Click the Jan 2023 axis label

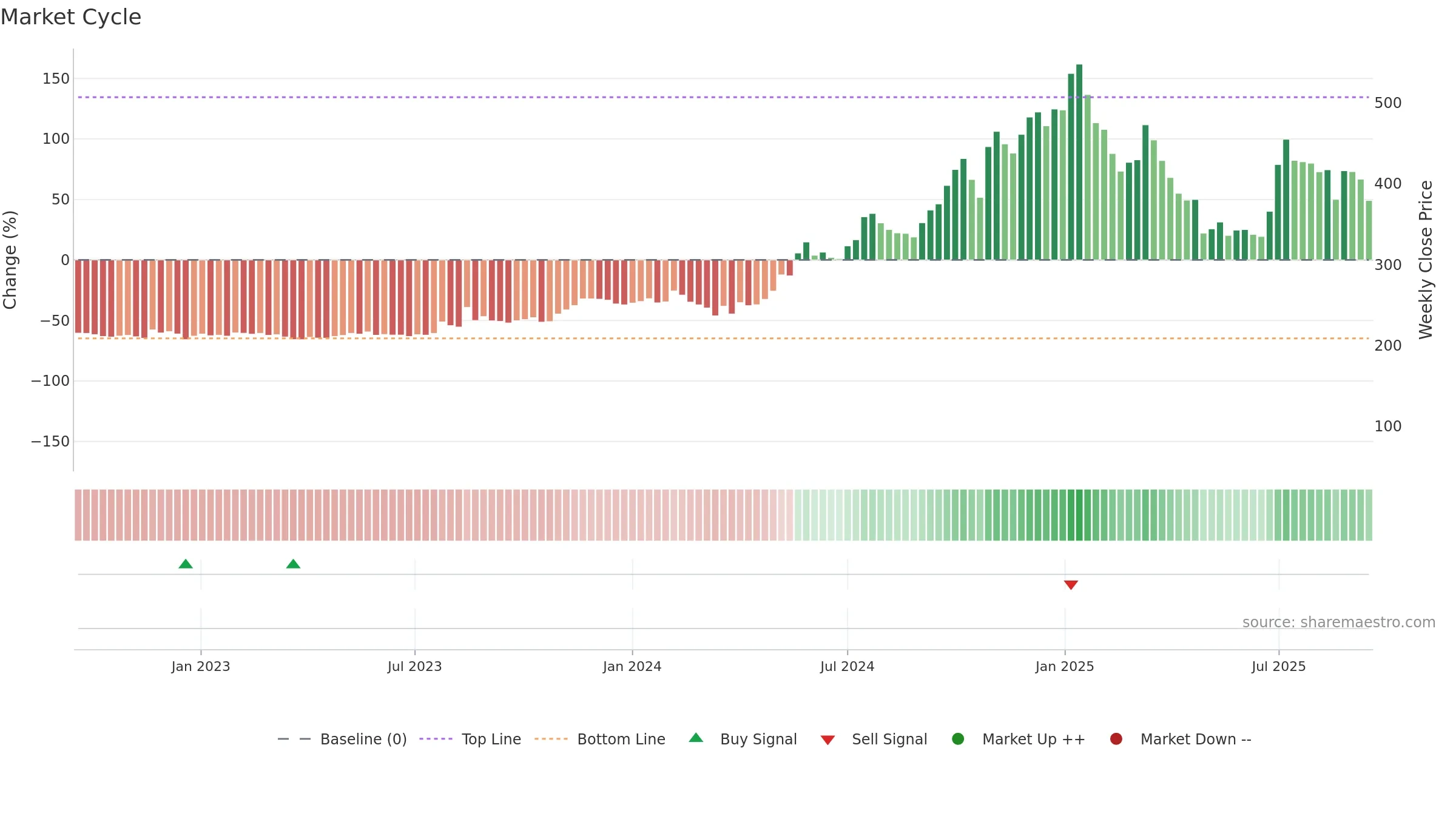click(201, 667)
